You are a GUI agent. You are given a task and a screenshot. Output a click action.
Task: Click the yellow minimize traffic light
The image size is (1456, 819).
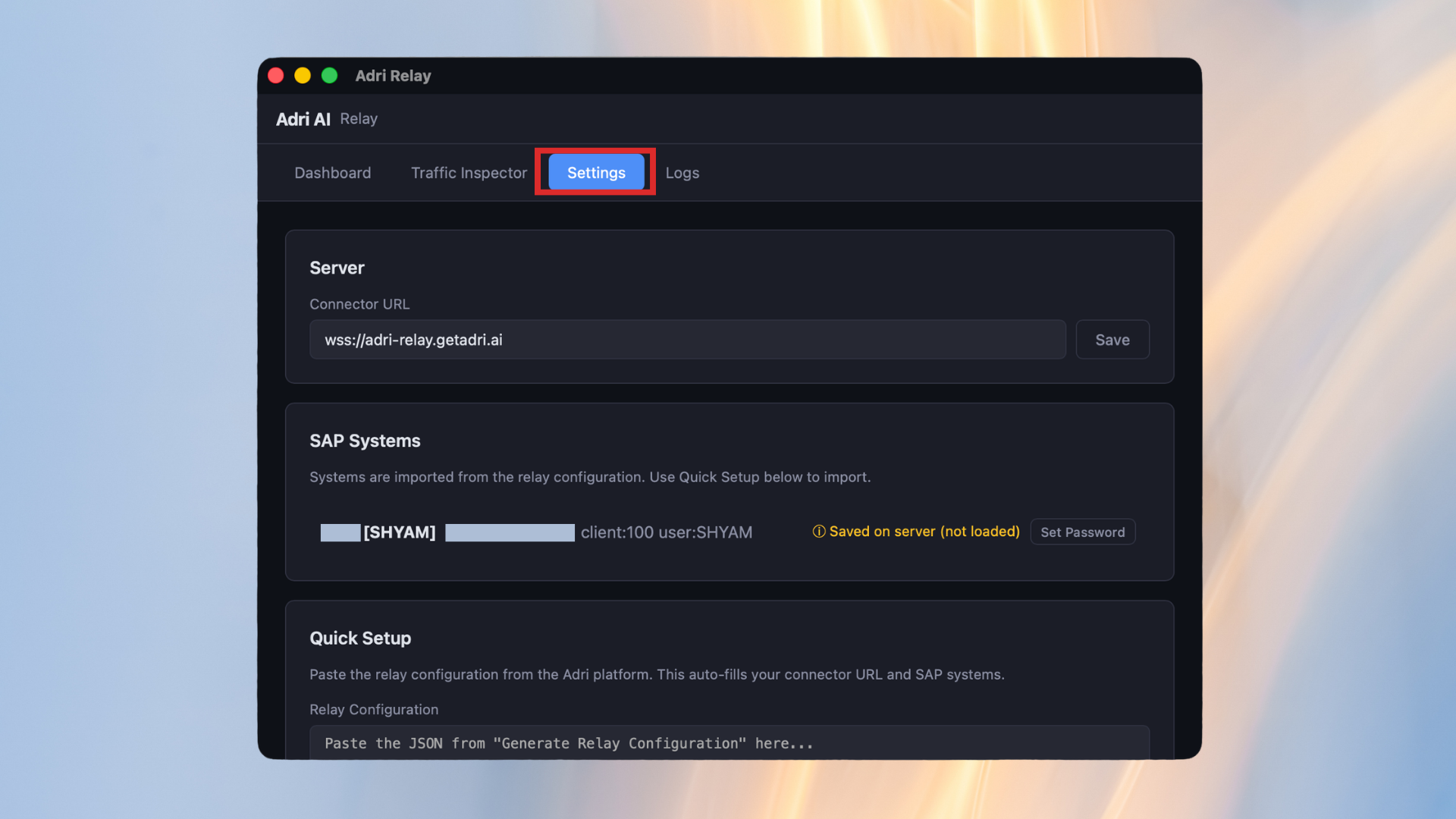pos(303,75)
